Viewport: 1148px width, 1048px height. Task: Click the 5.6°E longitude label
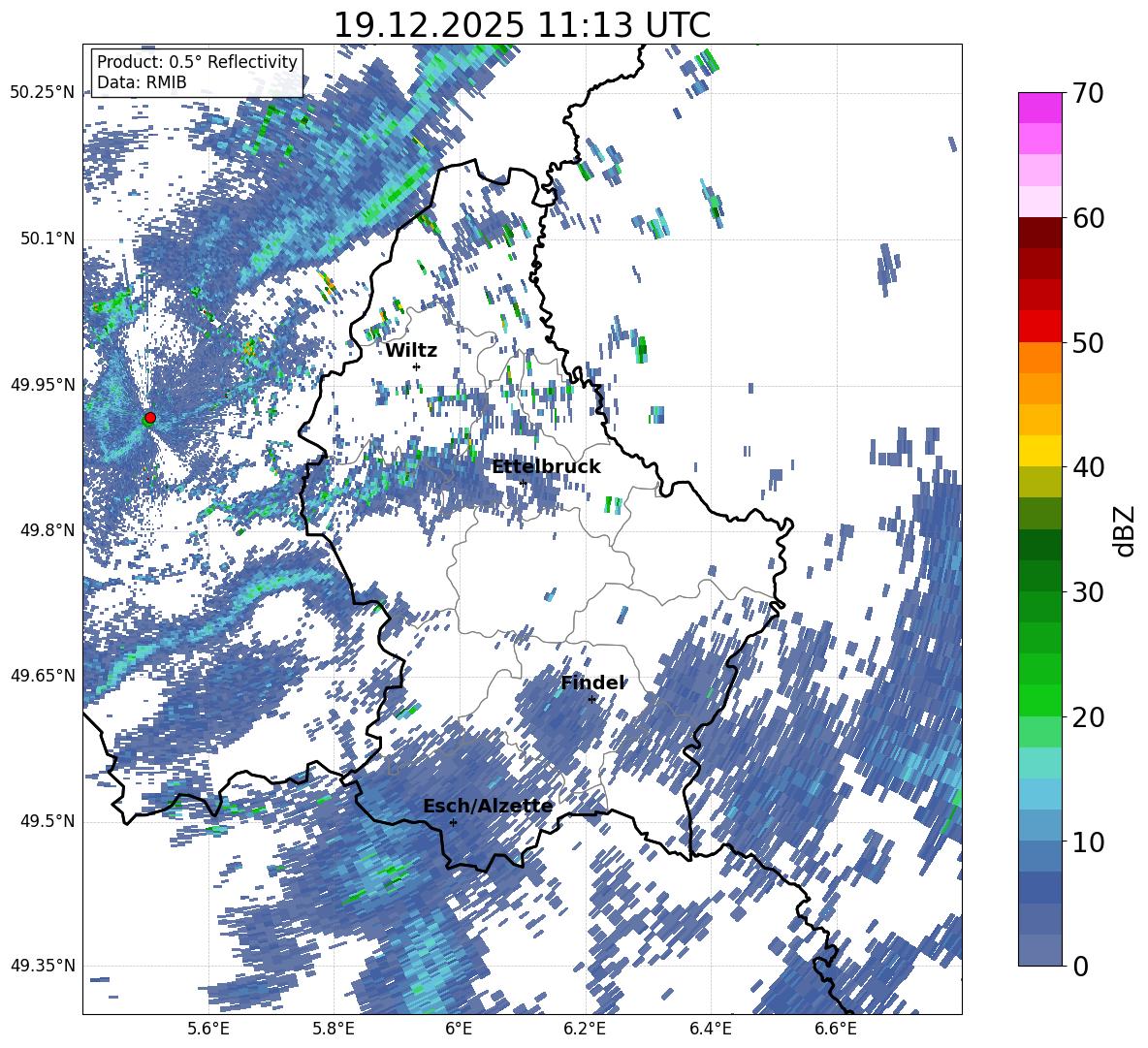(208, 1029)
